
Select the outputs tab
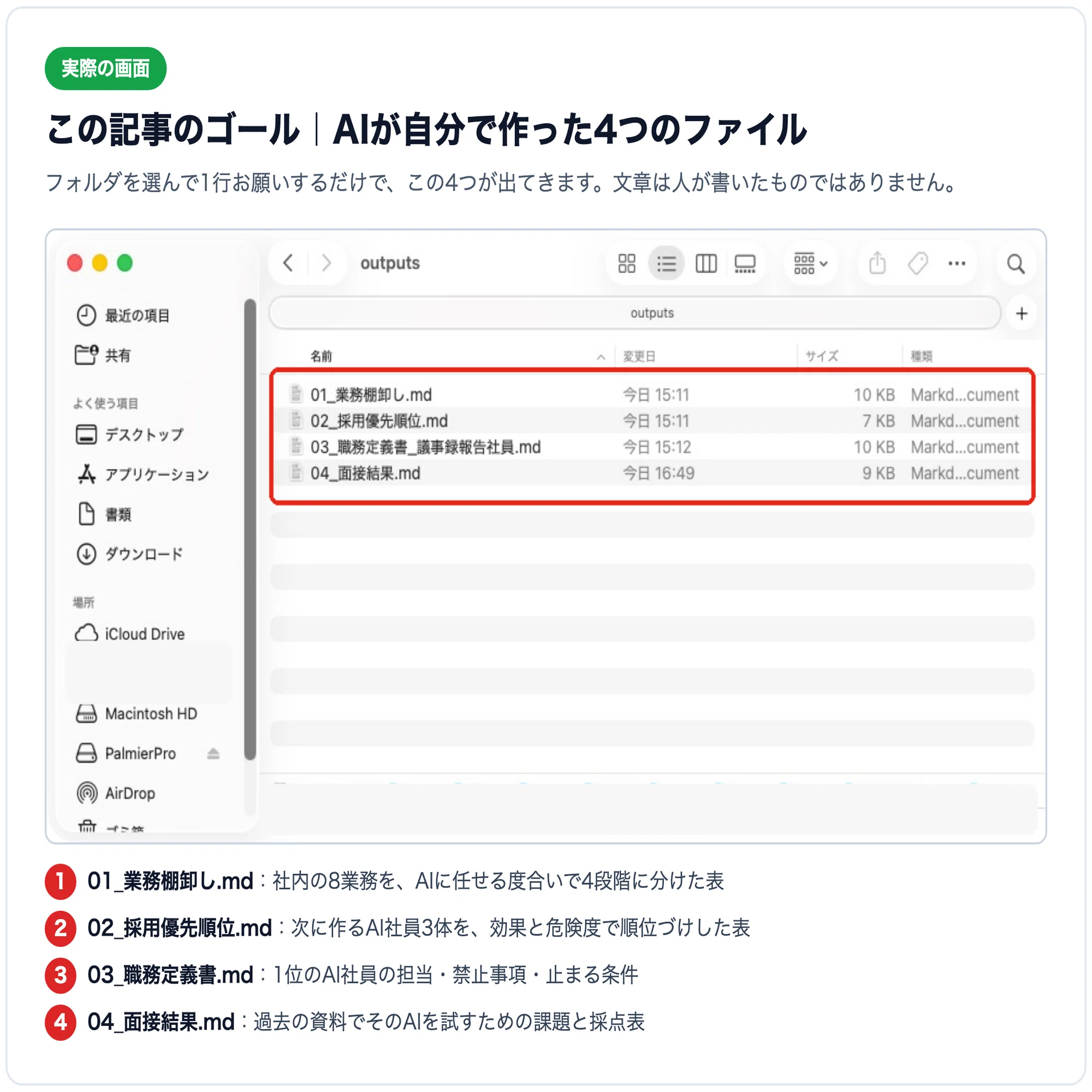point(635,313)
